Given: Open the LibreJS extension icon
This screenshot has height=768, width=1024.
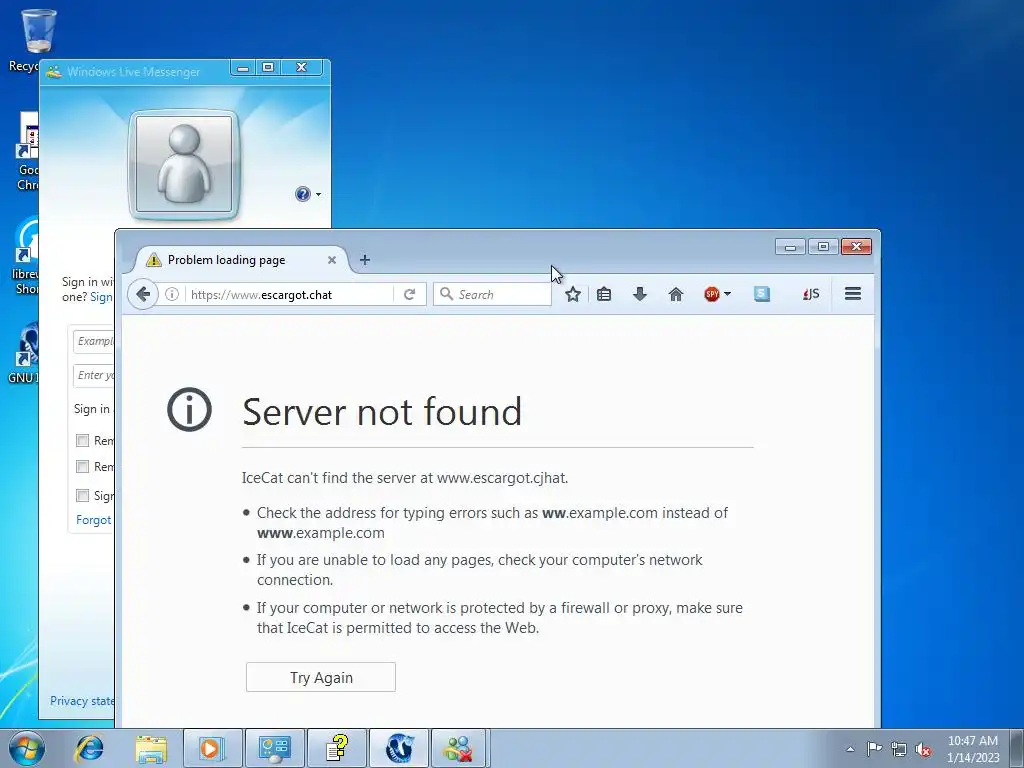Looking at the screenshot, I should pyautogui.click(x=811, y=295).
